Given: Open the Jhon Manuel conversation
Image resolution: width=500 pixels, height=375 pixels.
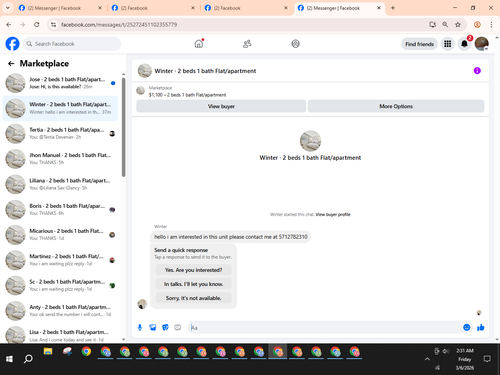Looking at the screenshot, I should pos(60,159).
